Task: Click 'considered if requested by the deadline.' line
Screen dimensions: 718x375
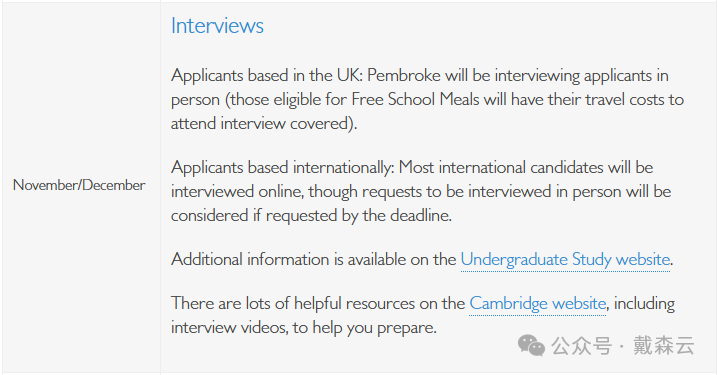Action: tap(311, 216)
